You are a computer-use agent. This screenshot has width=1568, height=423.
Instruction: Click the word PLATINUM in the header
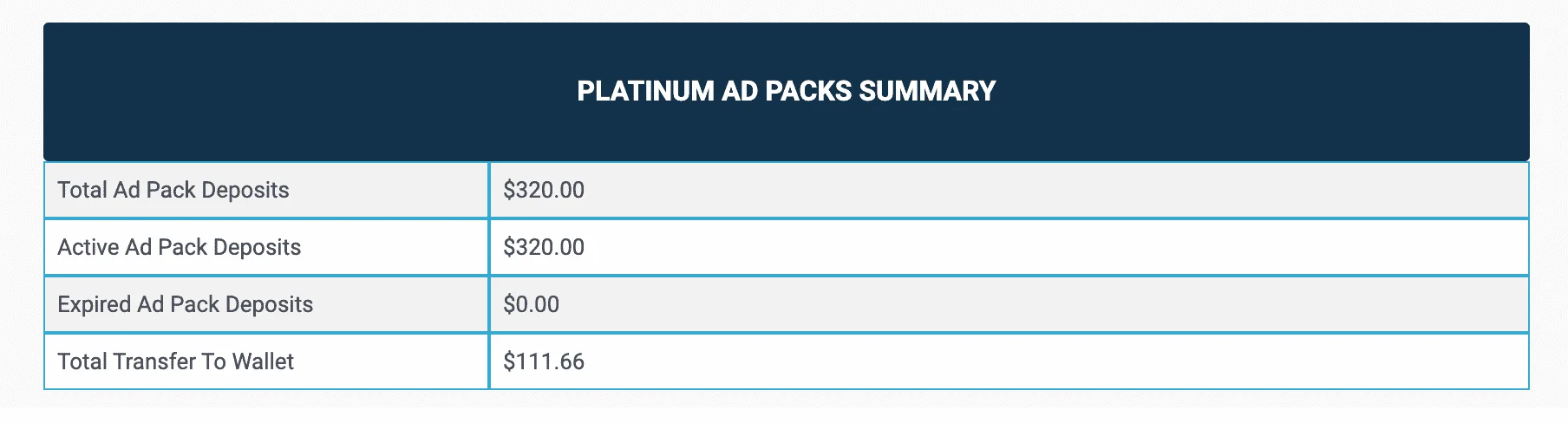(645, 91)
